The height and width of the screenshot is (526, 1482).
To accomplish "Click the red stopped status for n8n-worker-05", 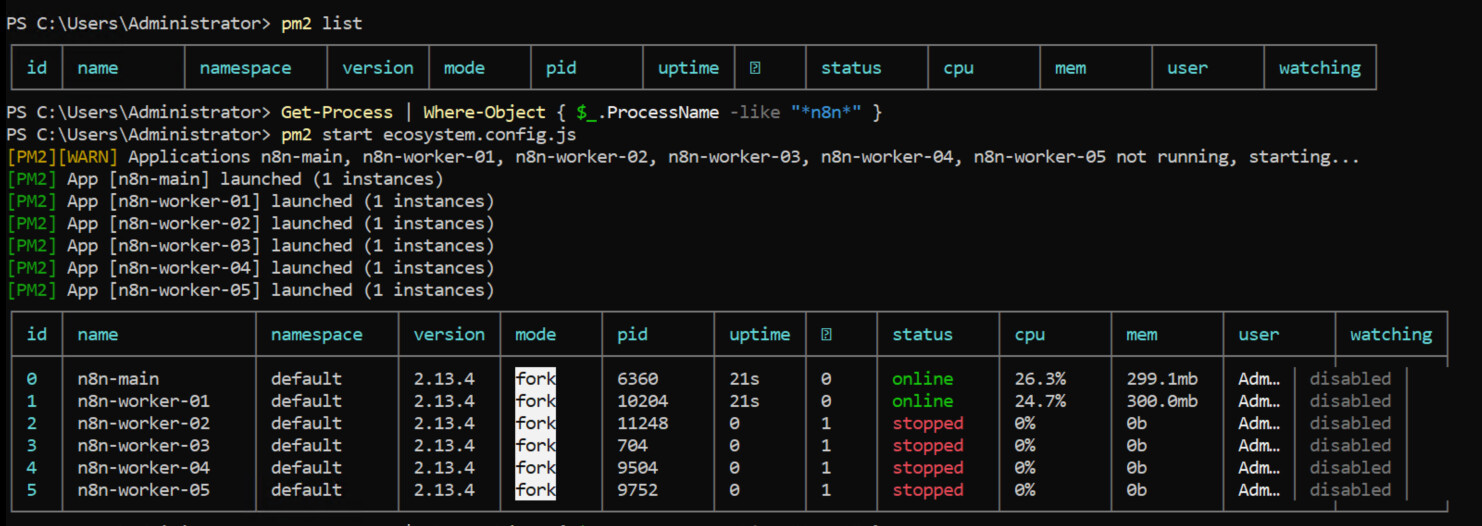I will 927,490.
